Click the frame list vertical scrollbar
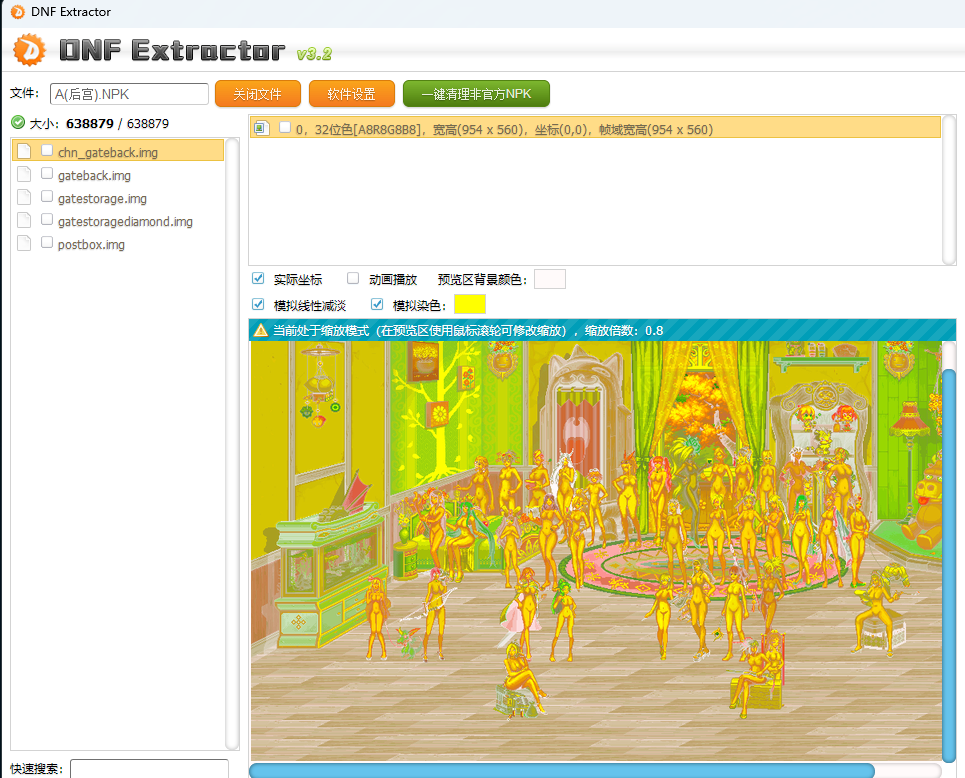This screenshot has width=965, height=778. coord(949,190)
